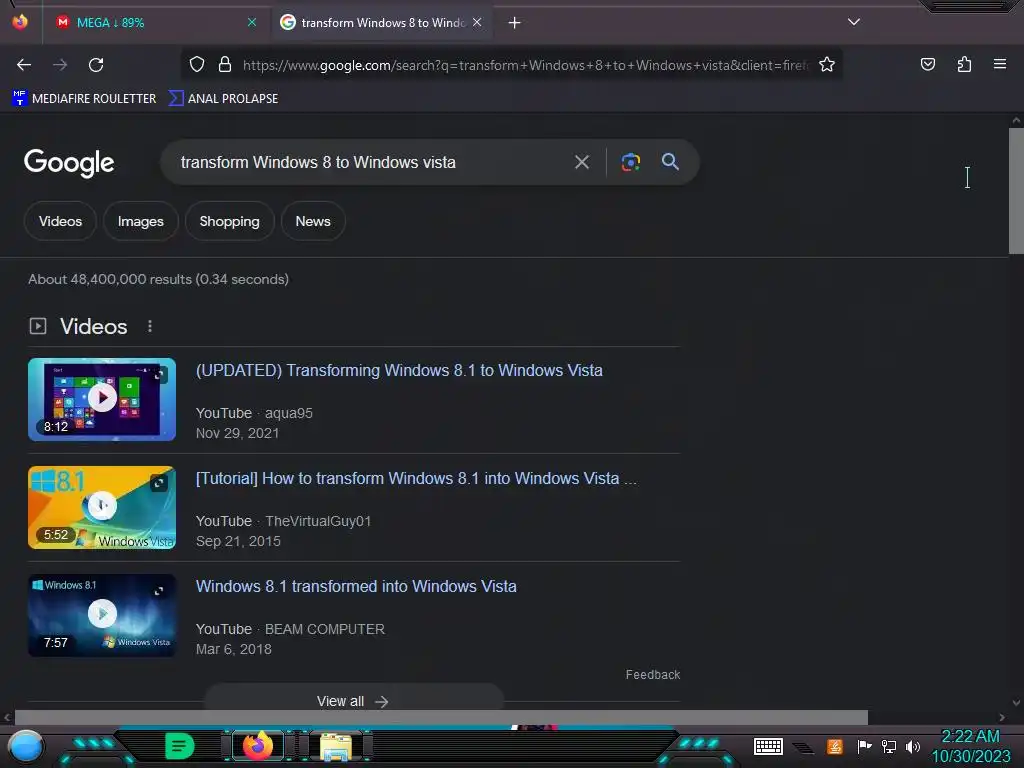The image size is (1024, 768).
Task: Click the padlock site information icon
Action: (225, 64)
